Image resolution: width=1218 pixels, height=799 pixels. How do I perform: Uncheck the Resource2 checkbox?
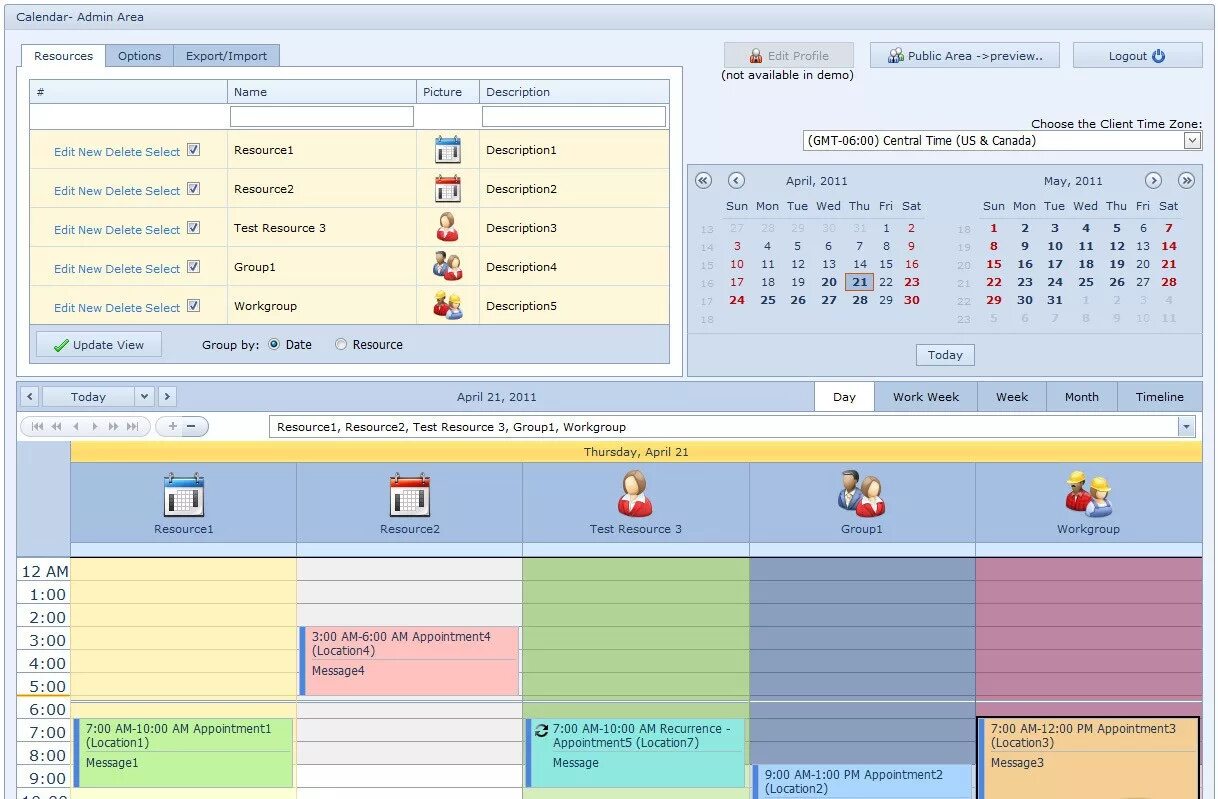[x=193, y=189]
